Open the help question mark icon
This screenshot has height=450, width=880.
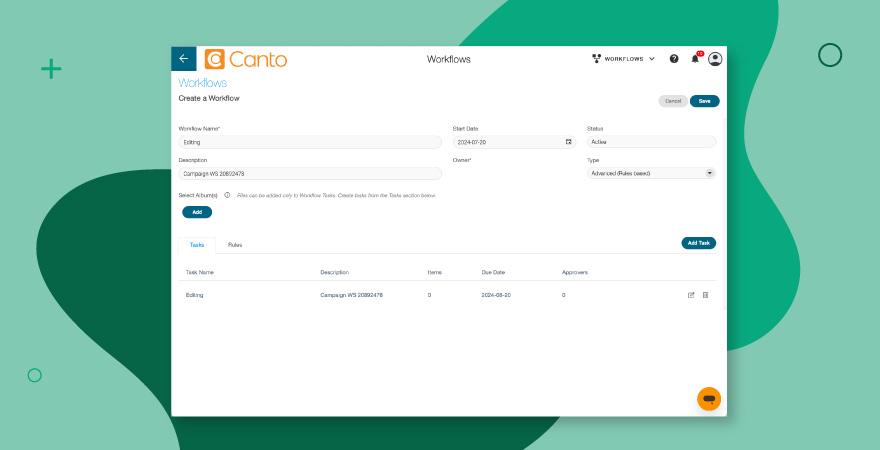(x=674, y=59)
